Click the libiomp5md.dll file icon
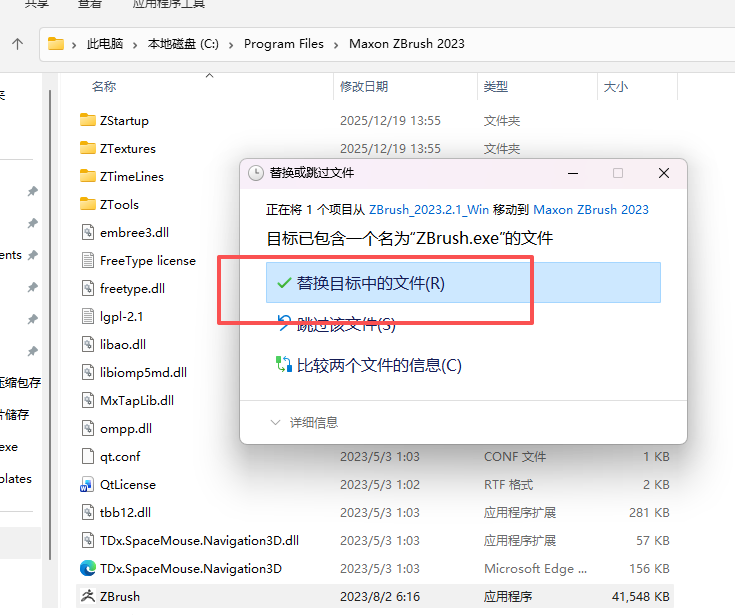This screenshot has width=735, height=615. [x=88, y=372]
